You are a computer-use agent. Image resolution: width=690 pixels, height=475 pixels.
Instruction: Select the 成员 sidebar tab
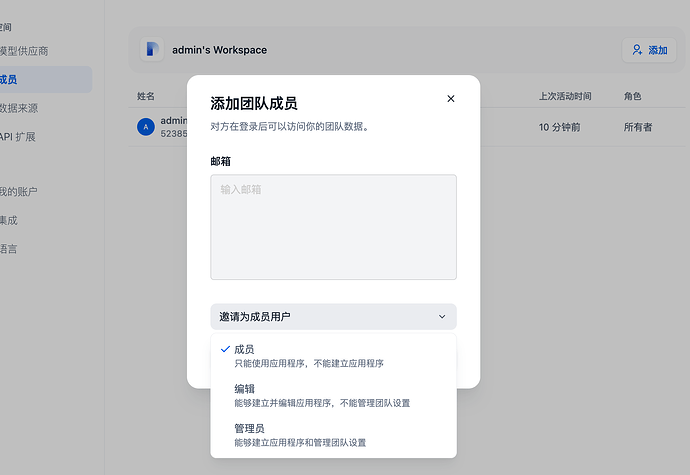(46, 80)
